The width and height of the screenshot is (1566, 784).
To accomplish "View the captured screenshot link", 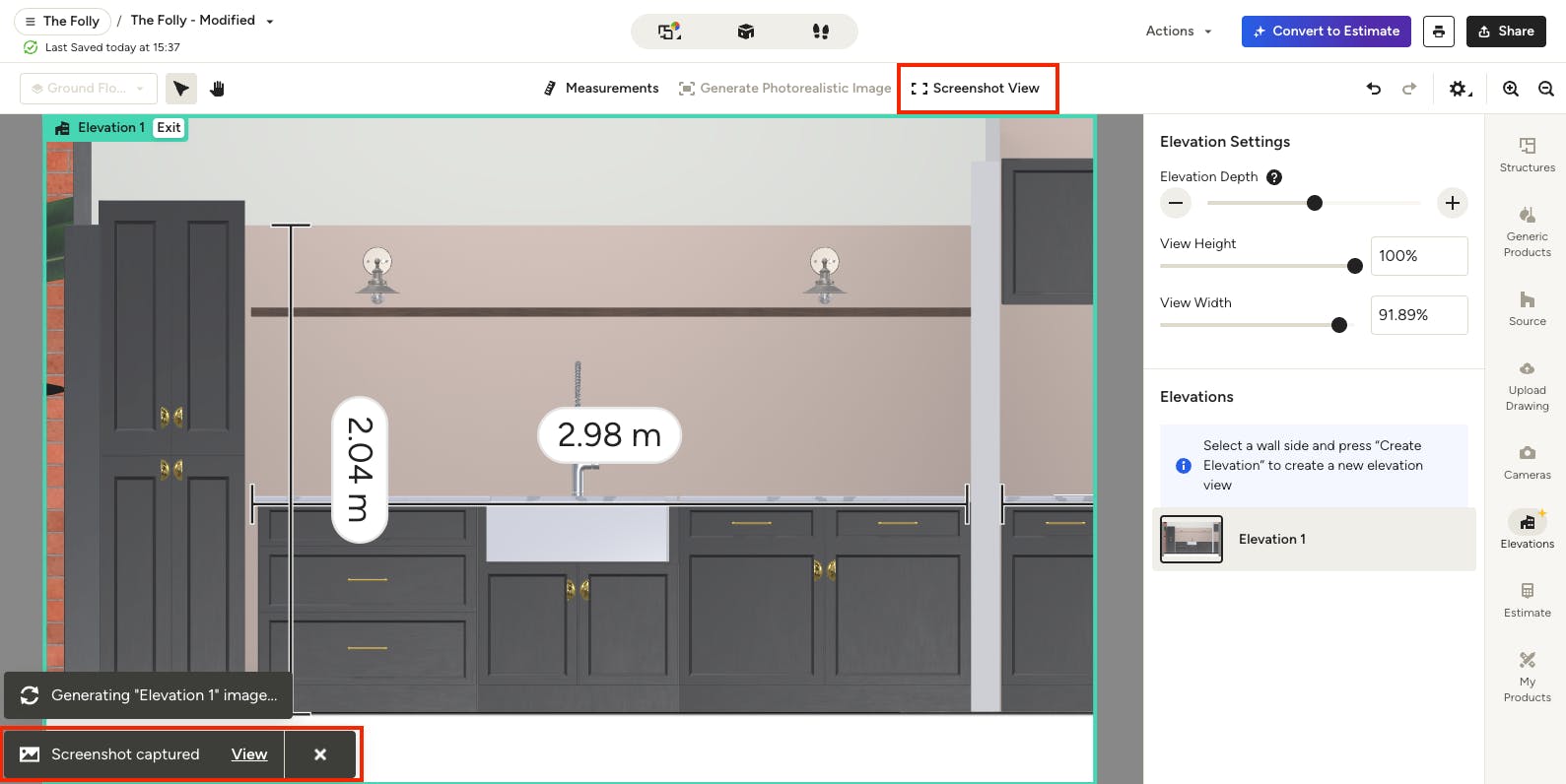I will (249, 754).
